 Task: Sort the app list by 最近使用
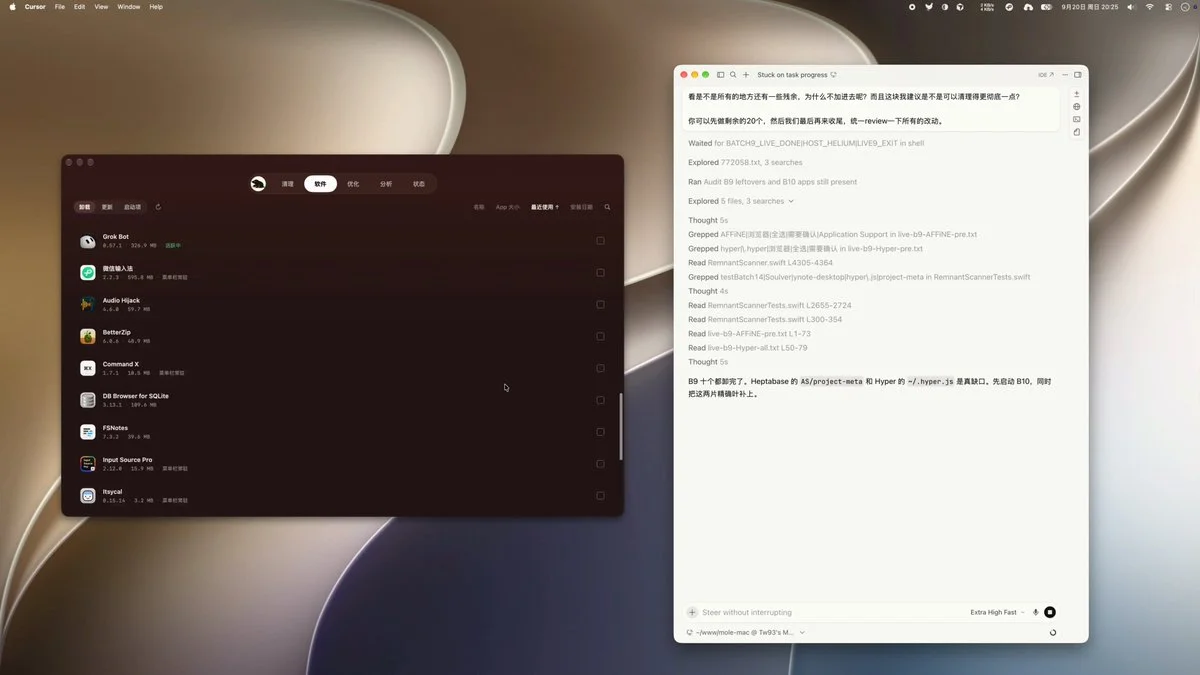click(x=545, y=207)
